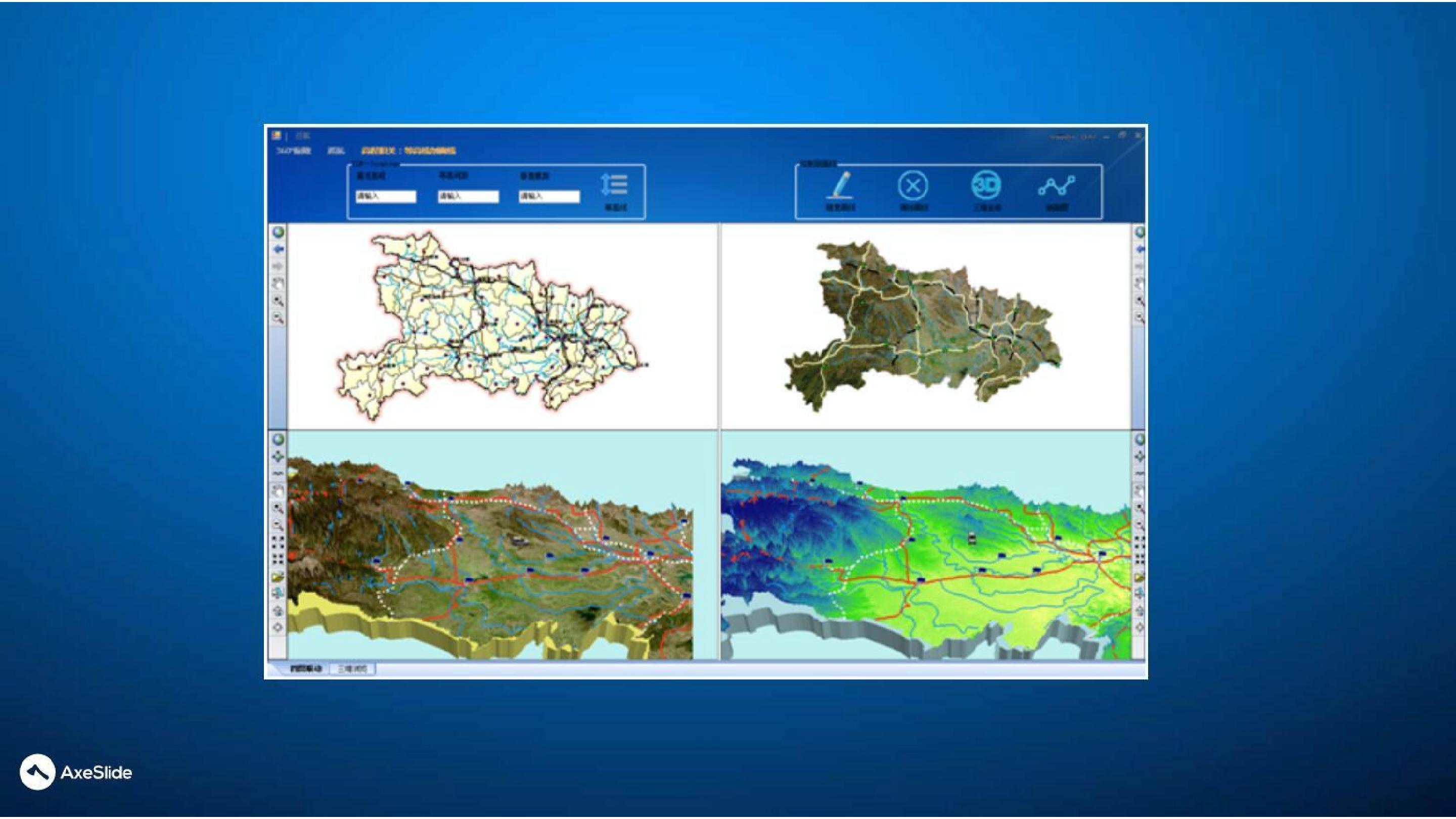The width and height of the screenshot is (1456, 819).
Task: Click the line-chart profile icon
Action: coord(1057,186)
